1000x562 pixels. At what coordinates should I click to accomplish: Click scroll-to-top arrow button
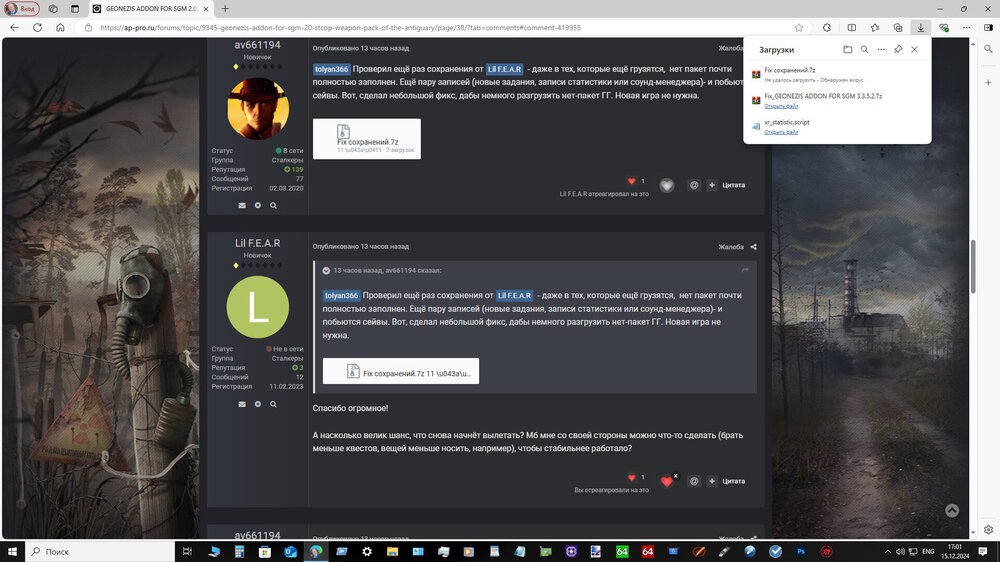pyautogui.click(x=952, y=510)
